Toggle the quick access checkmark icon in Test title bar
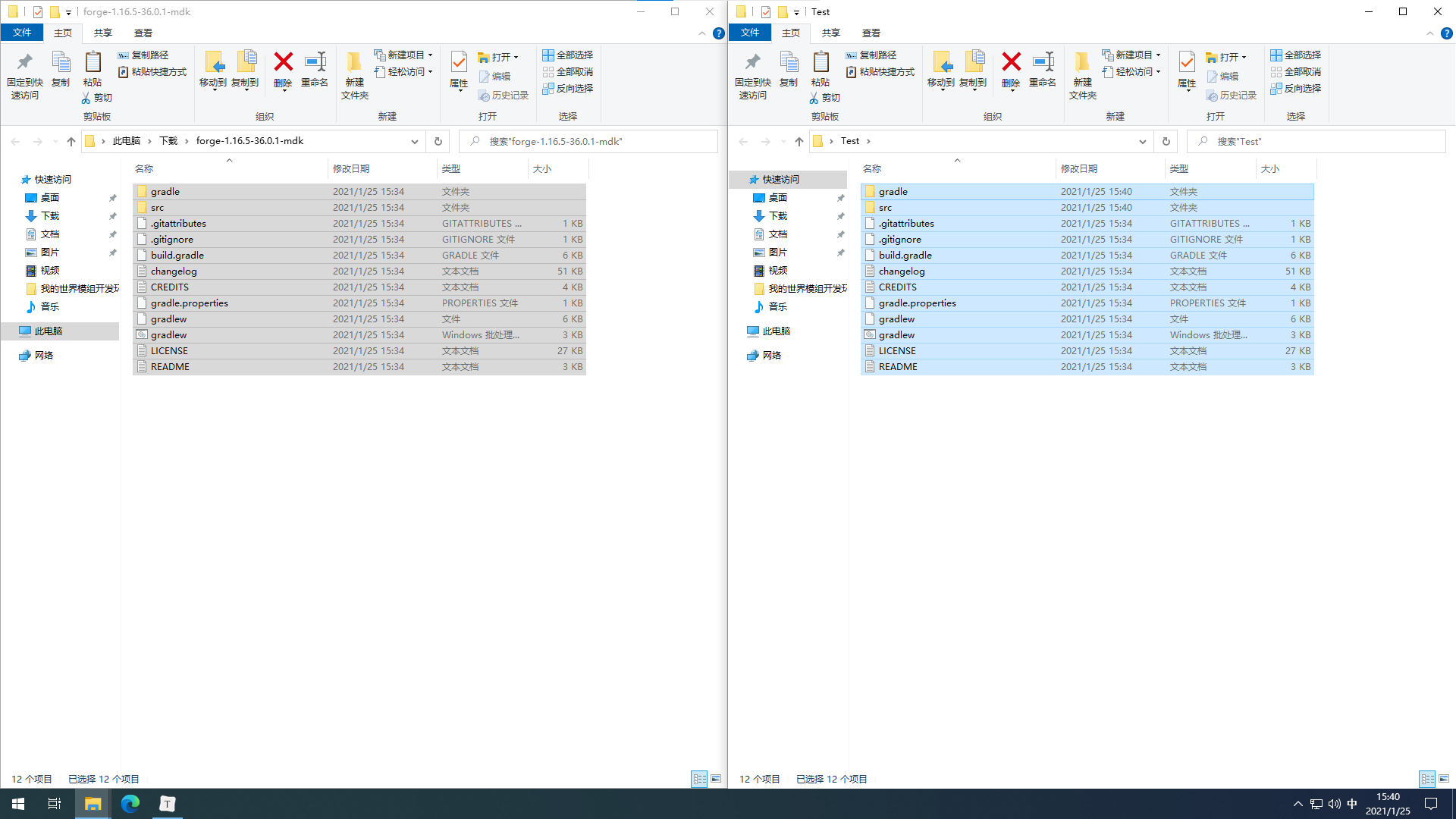 click(766, 11)
